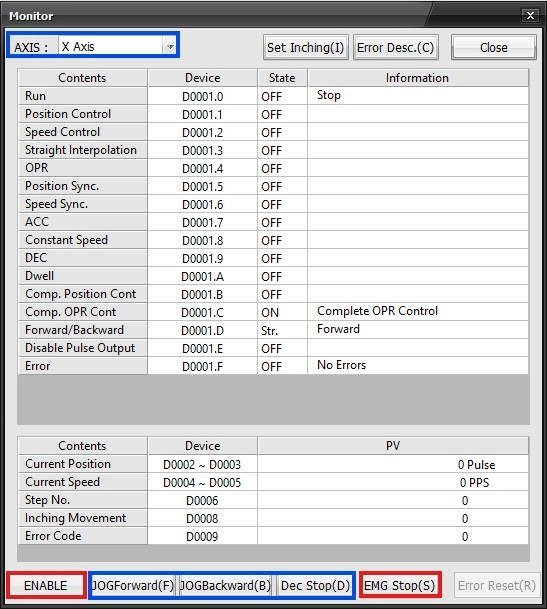Select the Straight Interpolation row label

82,150
